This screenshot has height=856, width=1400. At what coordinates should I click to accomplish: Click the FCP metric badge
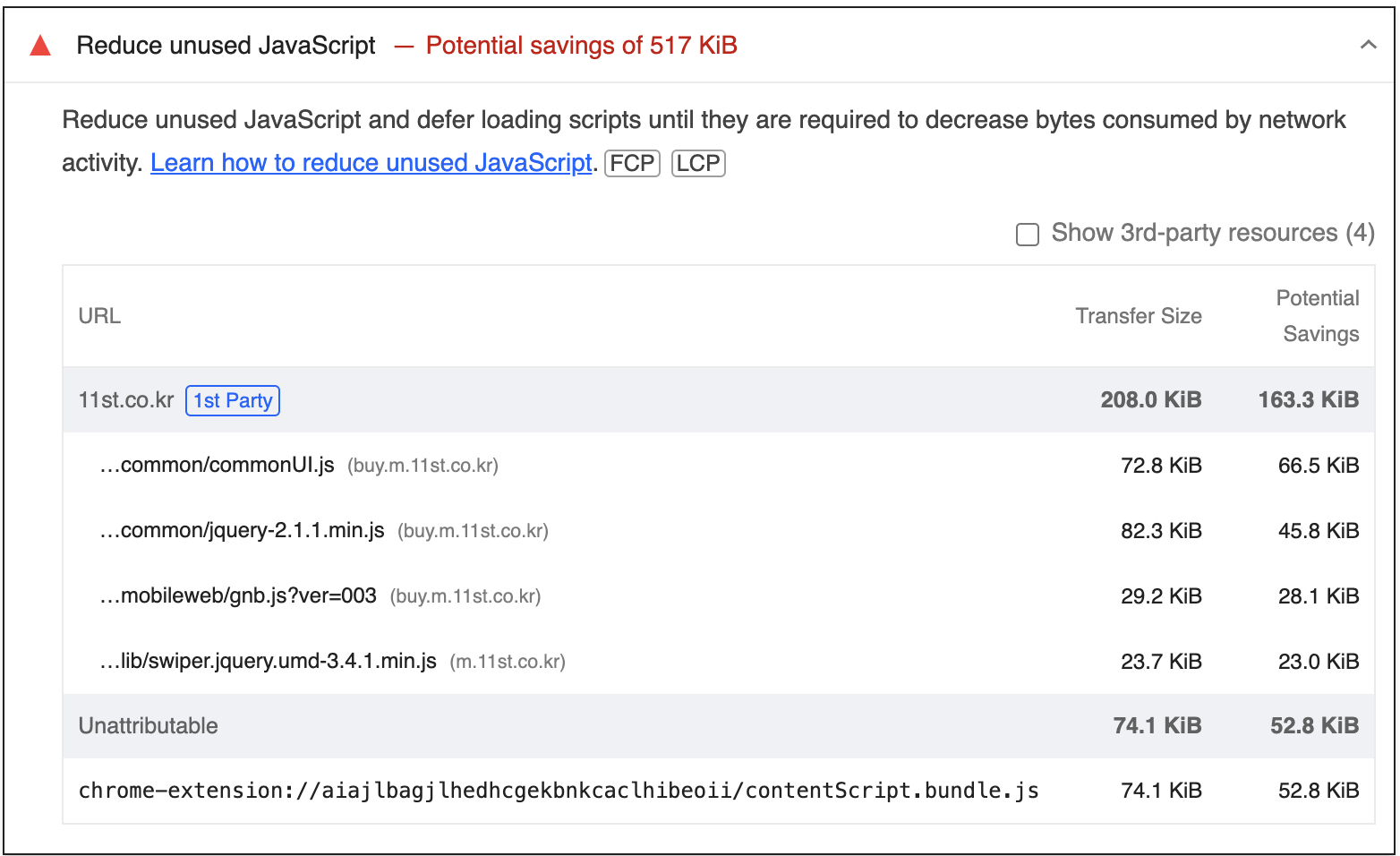click(632, 163)
